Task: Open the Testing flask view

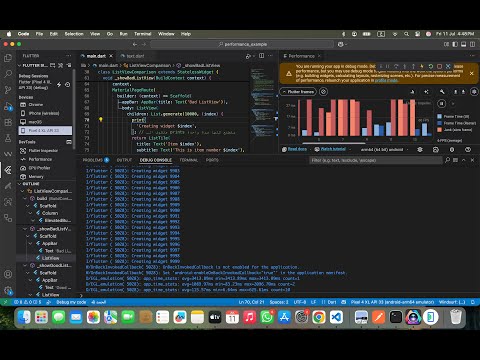Action: click(8, 138)
